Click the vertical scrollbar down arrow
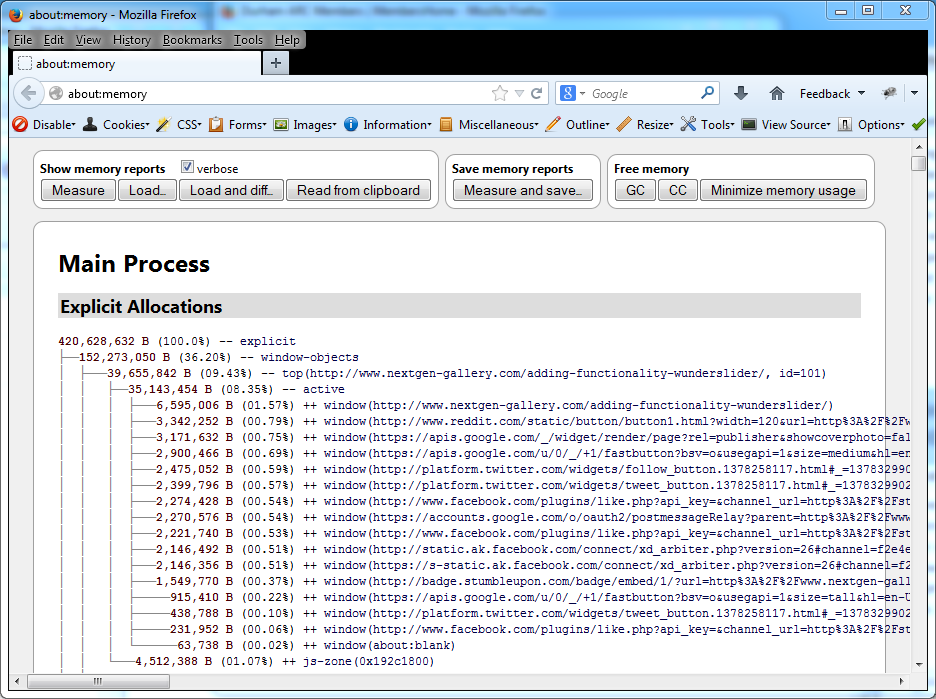Image resolution: width=936 pixels, height=699 pixels. coord(918,664)
